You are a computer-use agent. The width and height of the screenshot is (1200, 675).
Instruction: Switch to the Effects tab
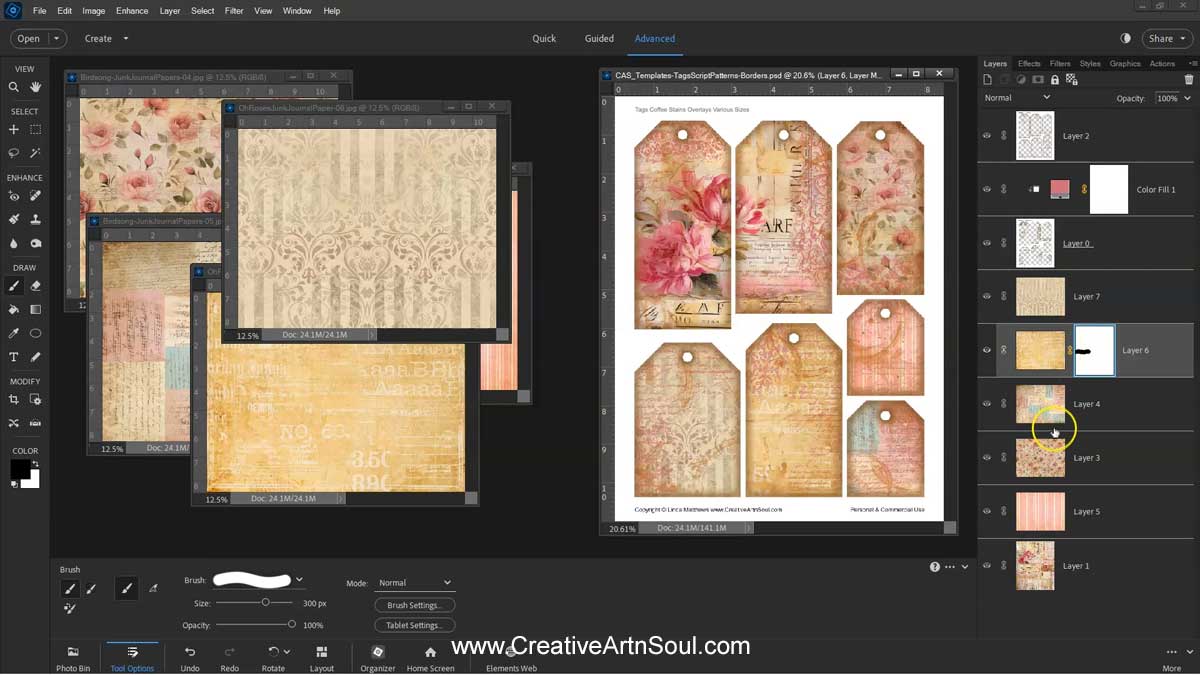(1029, 63)
